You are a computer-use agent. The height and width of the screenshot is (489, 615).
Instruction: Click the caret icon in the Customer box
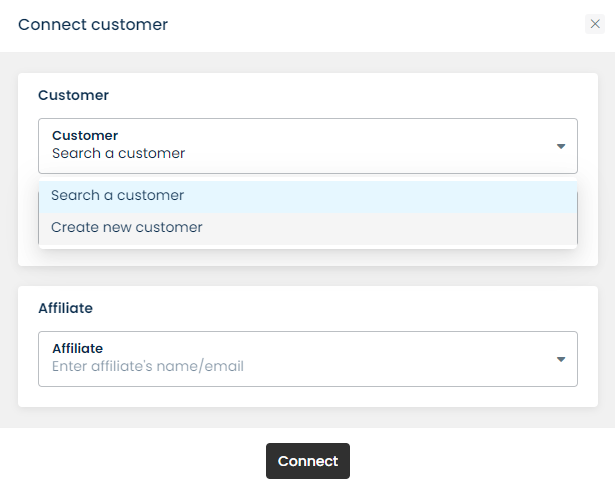click(561, 146)
